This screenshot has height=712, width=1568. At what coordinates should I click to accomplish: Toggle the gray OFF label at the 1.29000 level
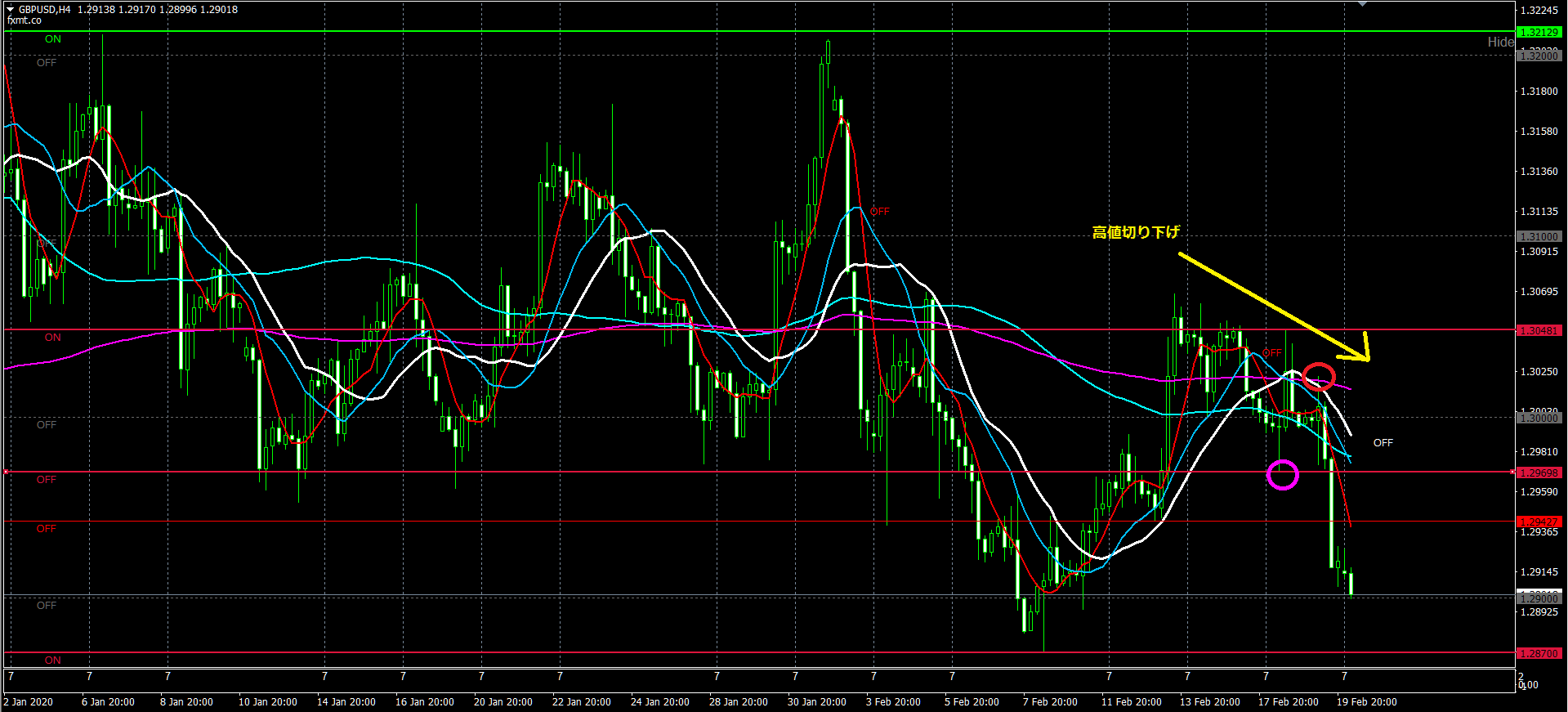(x=47, y=606)
